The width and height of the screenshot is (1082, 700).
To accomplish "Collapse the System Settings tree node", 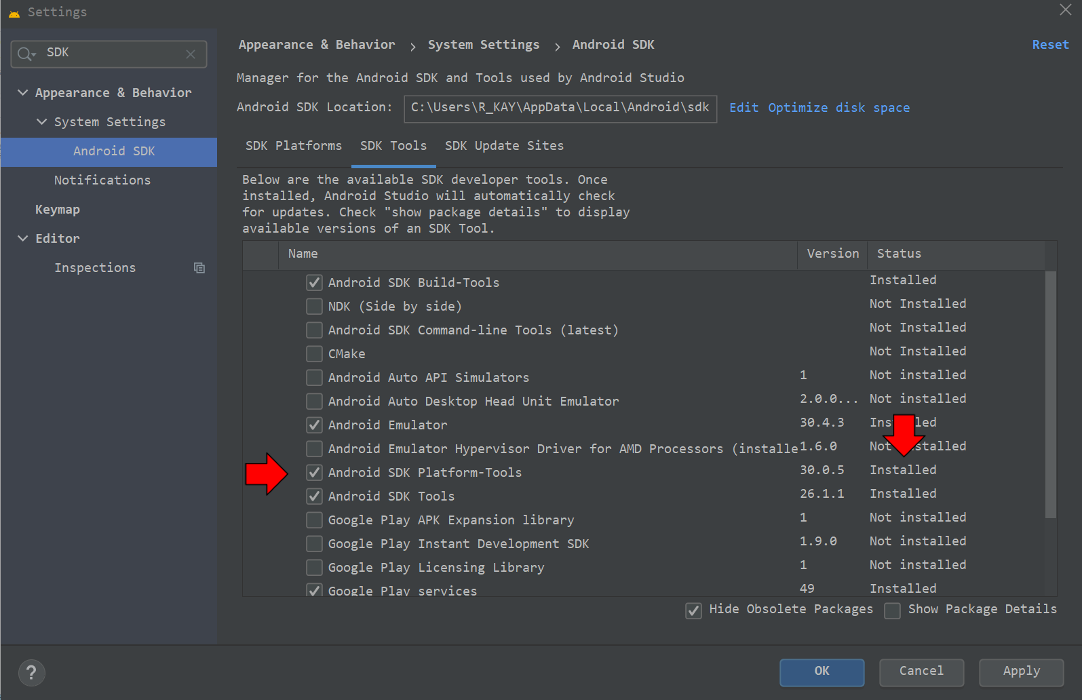I will pos(42,122).
